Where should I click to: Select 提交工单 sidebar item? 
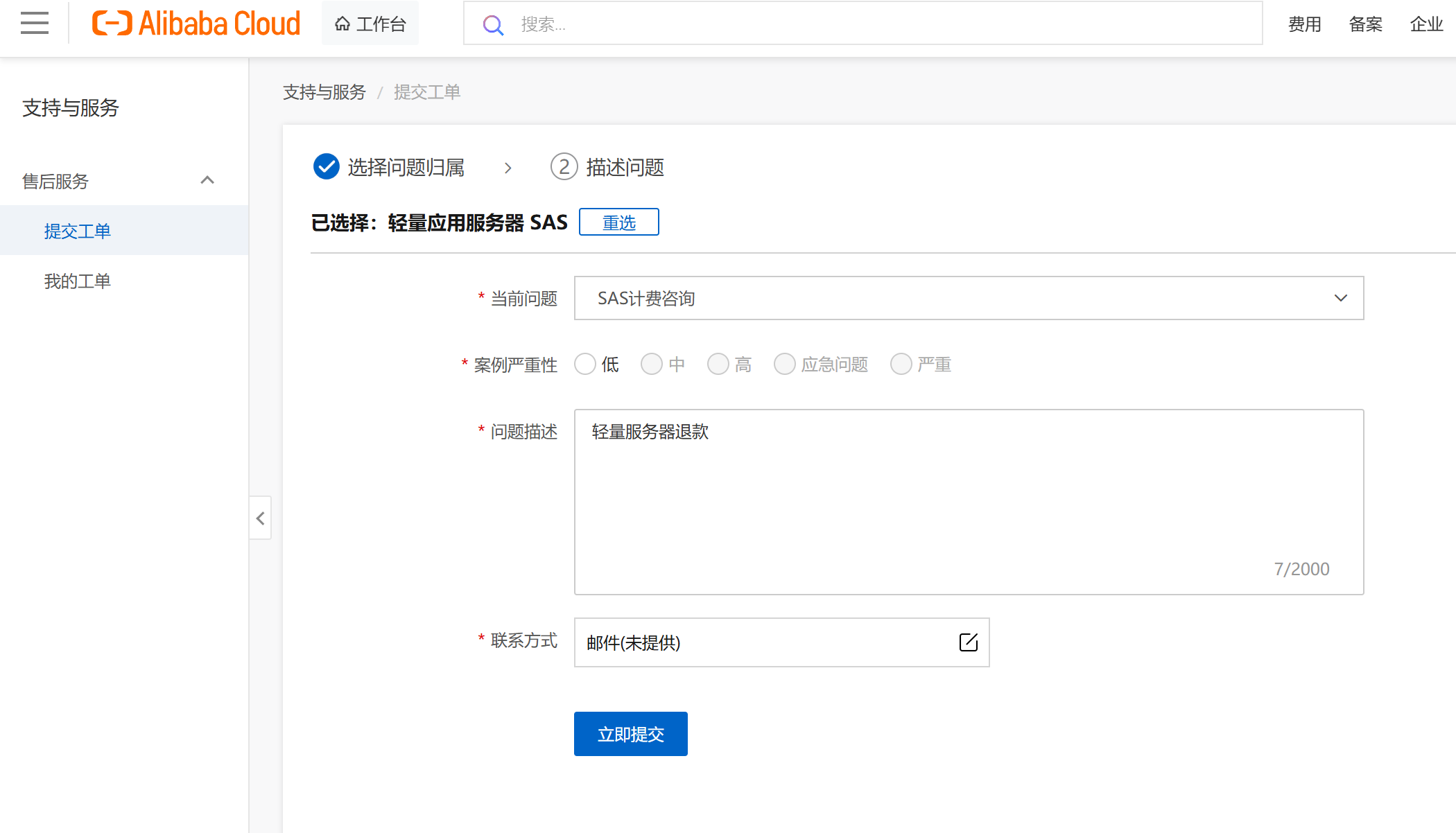click(78, 231)
